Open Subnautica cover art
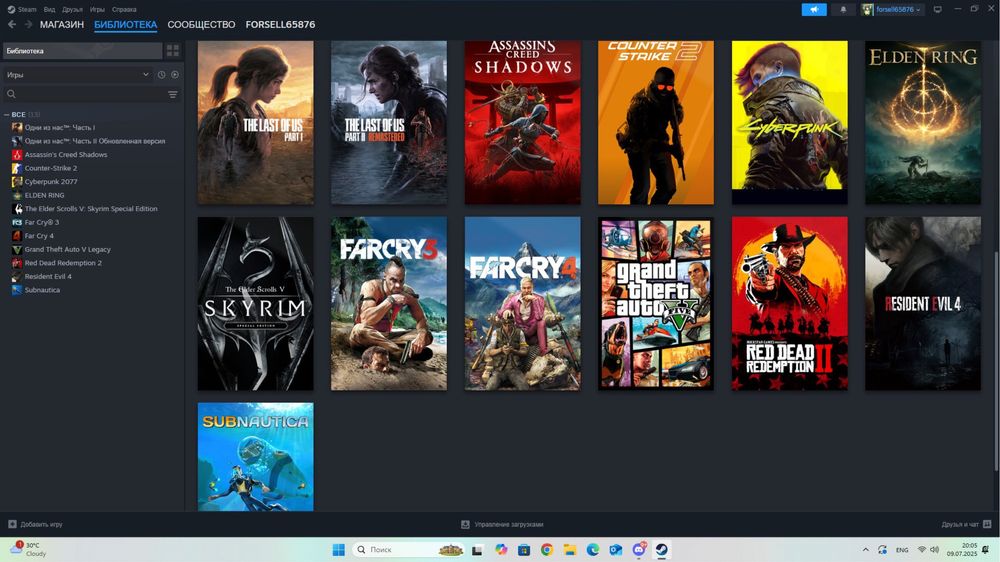Viewport: 1000px width, 562px height. point(255,457)
